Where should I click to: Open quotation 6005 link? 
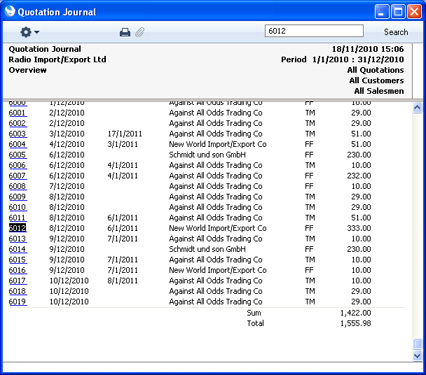click(x=17, y=155)
